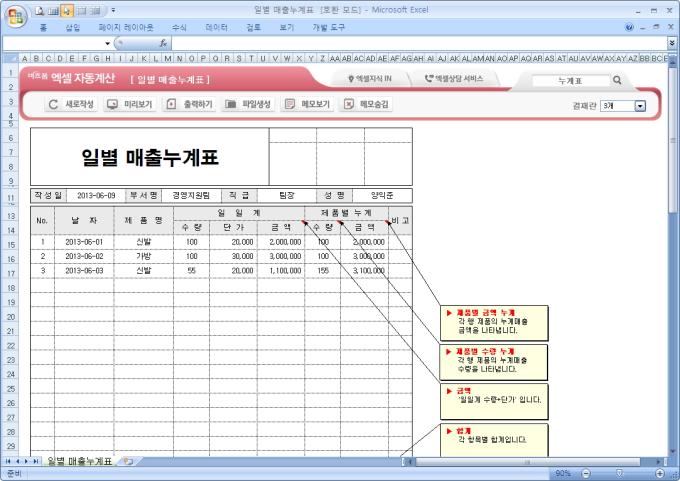
Task: Click the vertical scrollbar thumb
Action: coord(672,139)
